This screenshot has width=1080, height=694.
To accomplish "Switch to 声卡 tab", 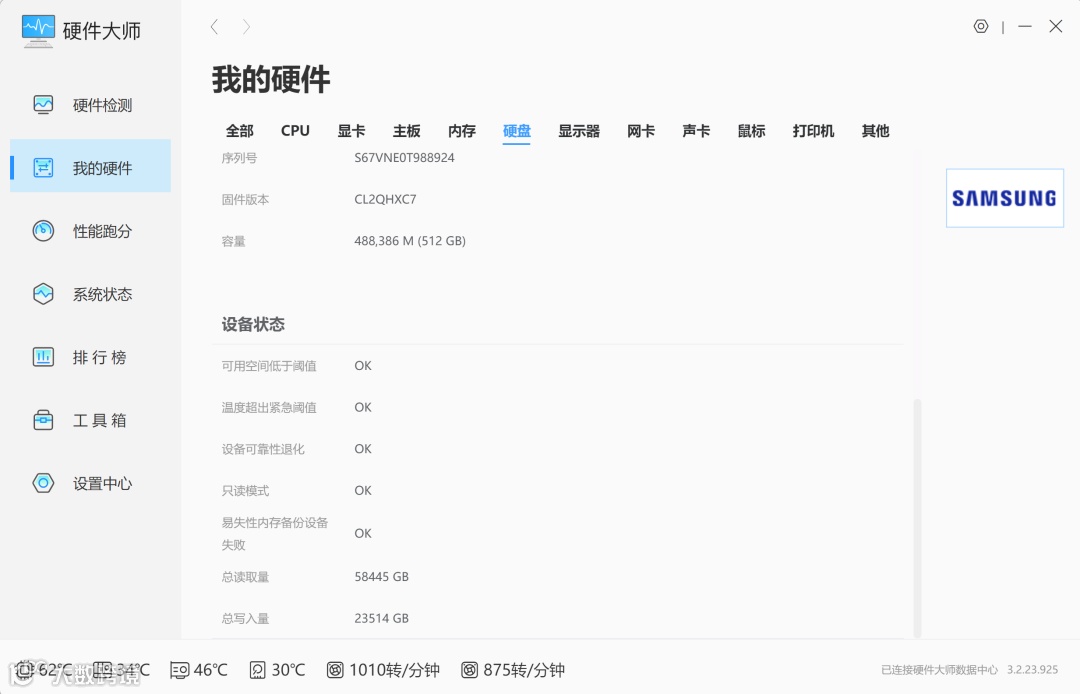I will click(x=696, y=131).
